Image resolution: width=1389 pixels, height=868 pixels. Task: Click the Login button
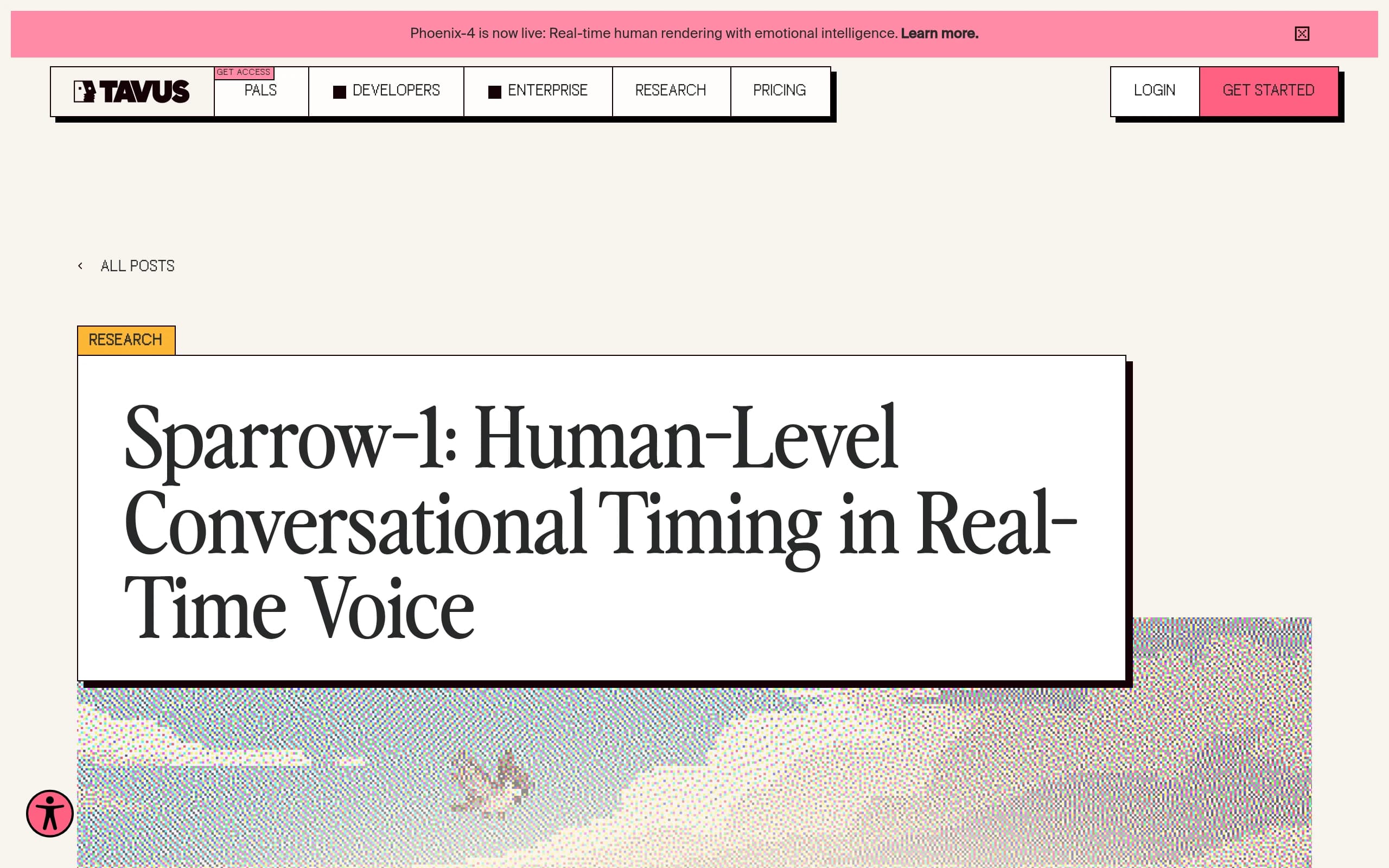1155,91
